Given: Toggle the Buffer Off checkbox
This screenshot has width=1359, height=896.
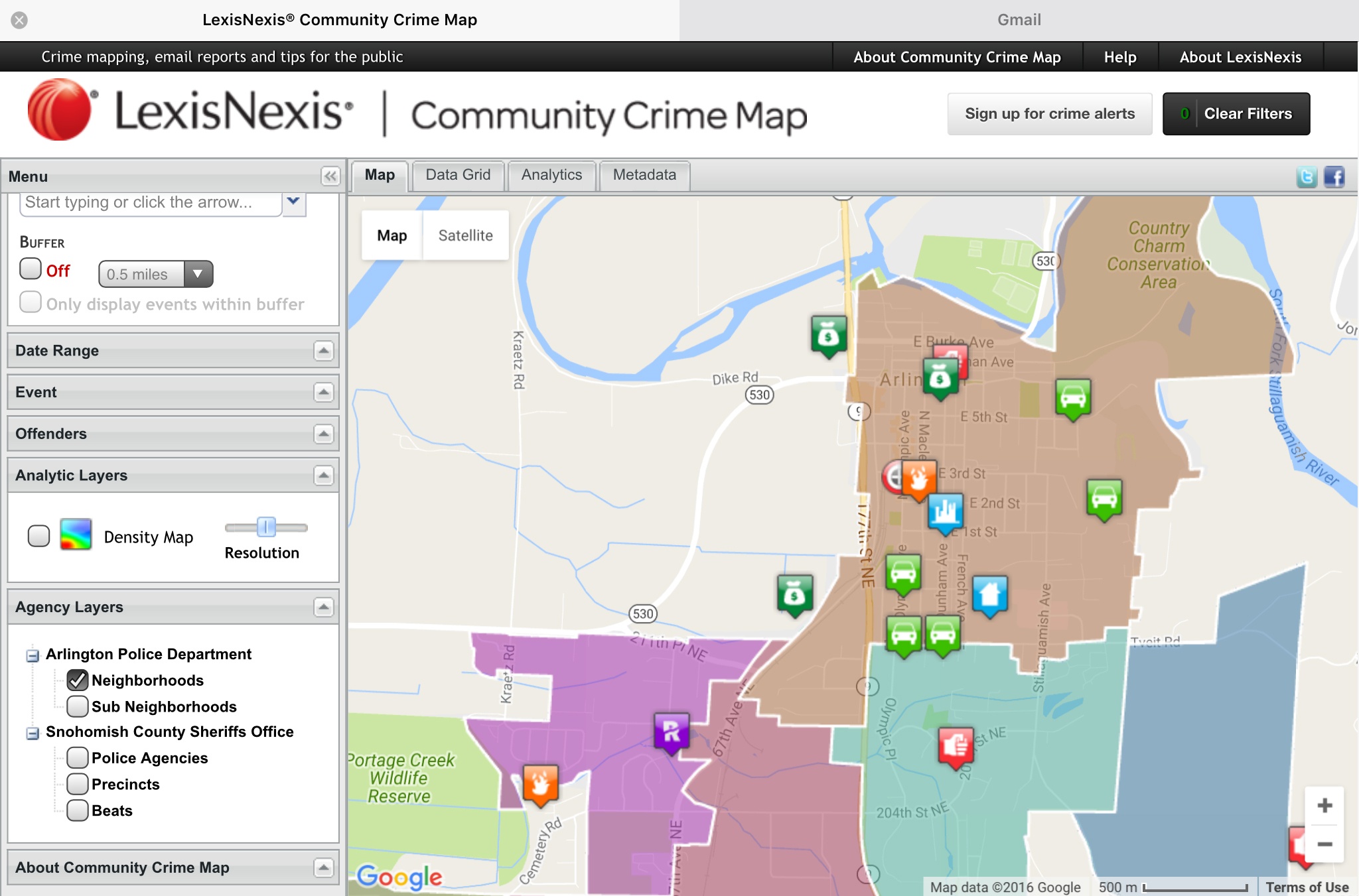Looking at the screenshot, I should (31, 269).
